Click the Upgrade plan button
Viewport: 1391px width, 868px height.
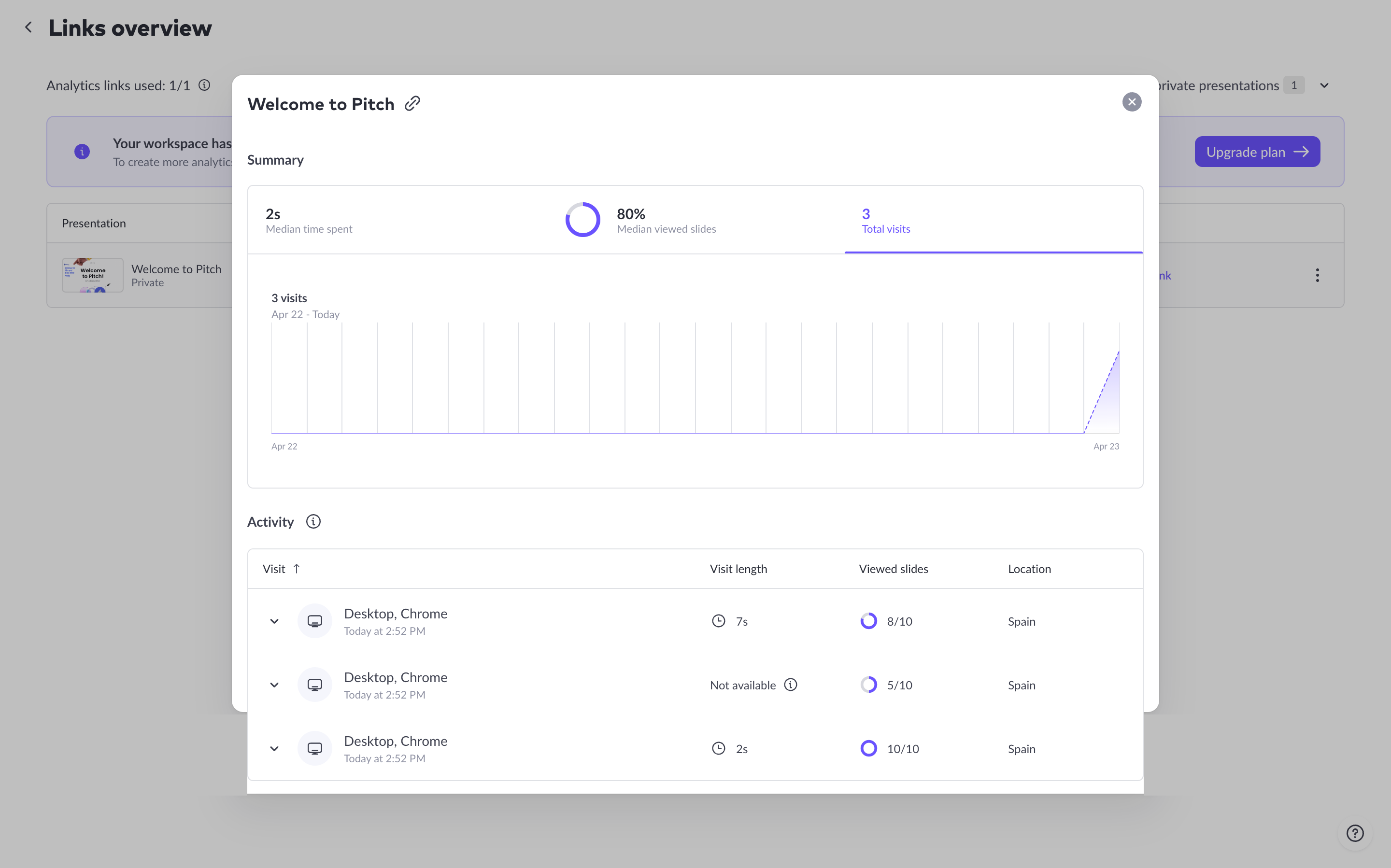[1257, 152]
